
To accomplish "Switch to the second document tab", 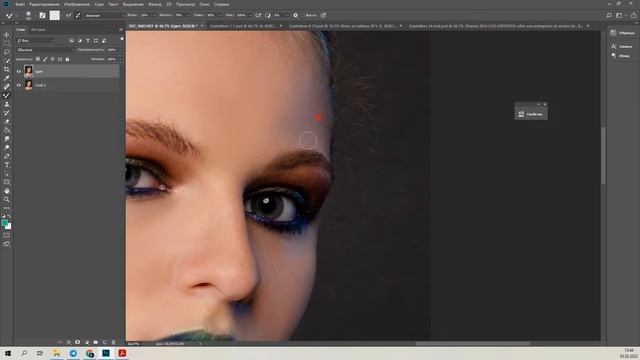I will click(243, 26).
